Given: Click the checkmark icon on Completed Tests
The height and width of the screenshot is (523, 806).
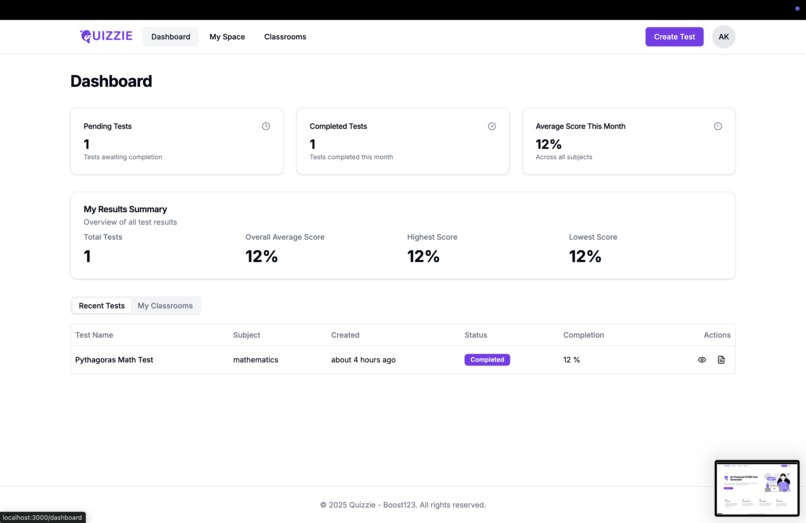Looking at the screenshot, I should (492, 126).
